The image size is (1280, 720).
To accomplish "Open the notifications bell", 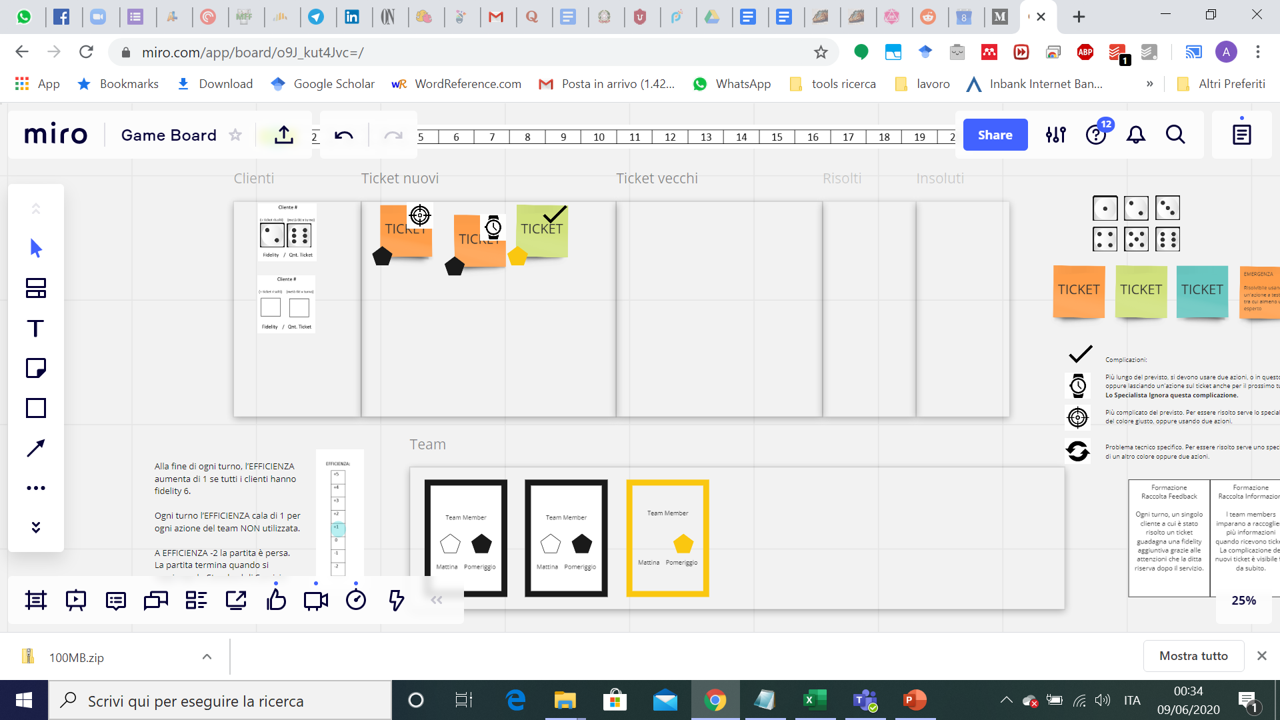I will 1136,135.
